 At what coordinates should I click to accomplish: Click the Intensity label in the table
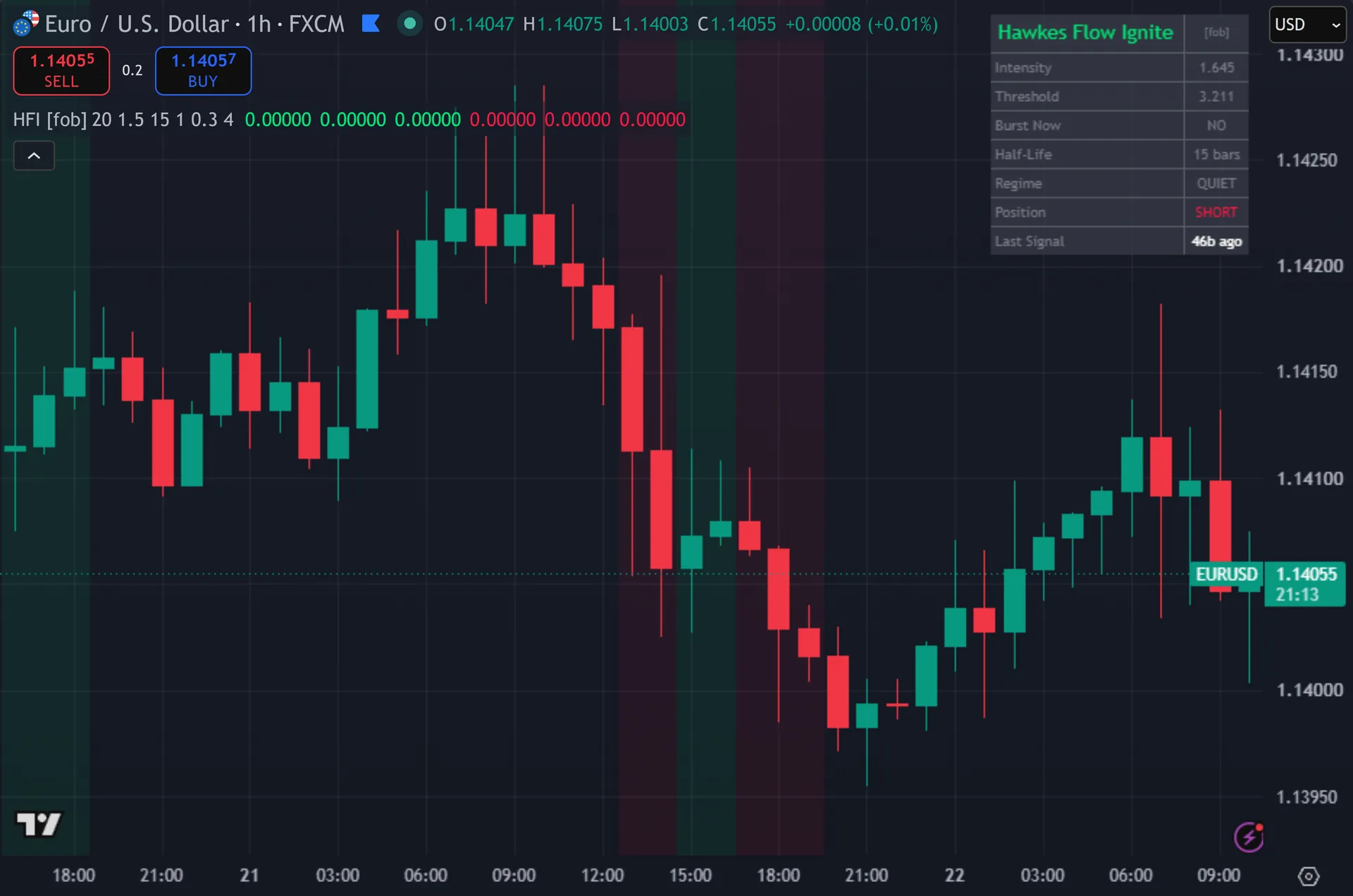[x=1023, y=68]
